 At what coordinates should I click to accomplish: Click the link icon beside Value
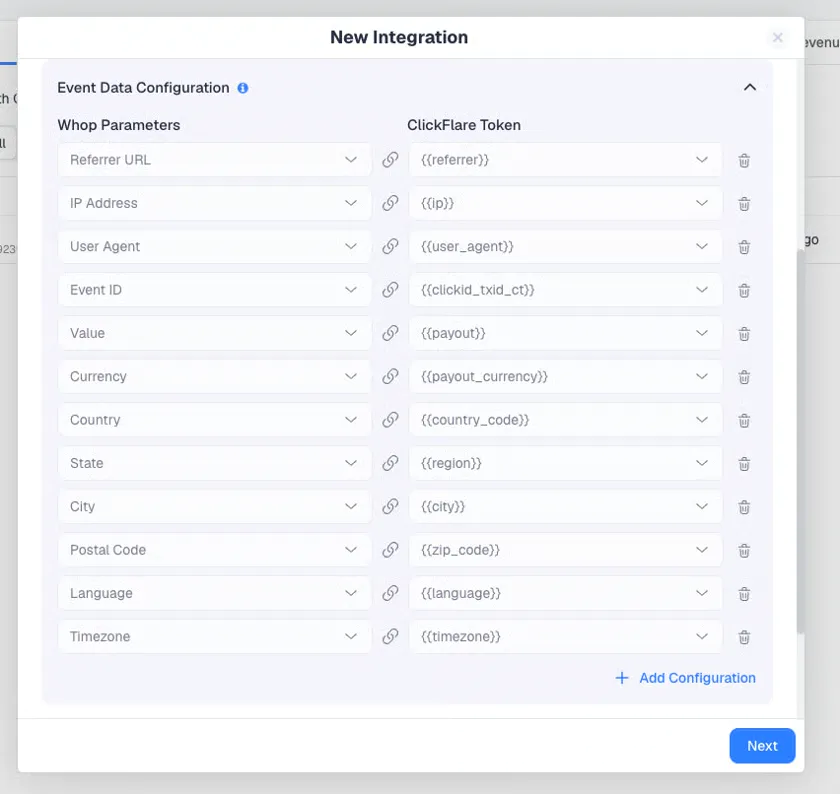390,333
